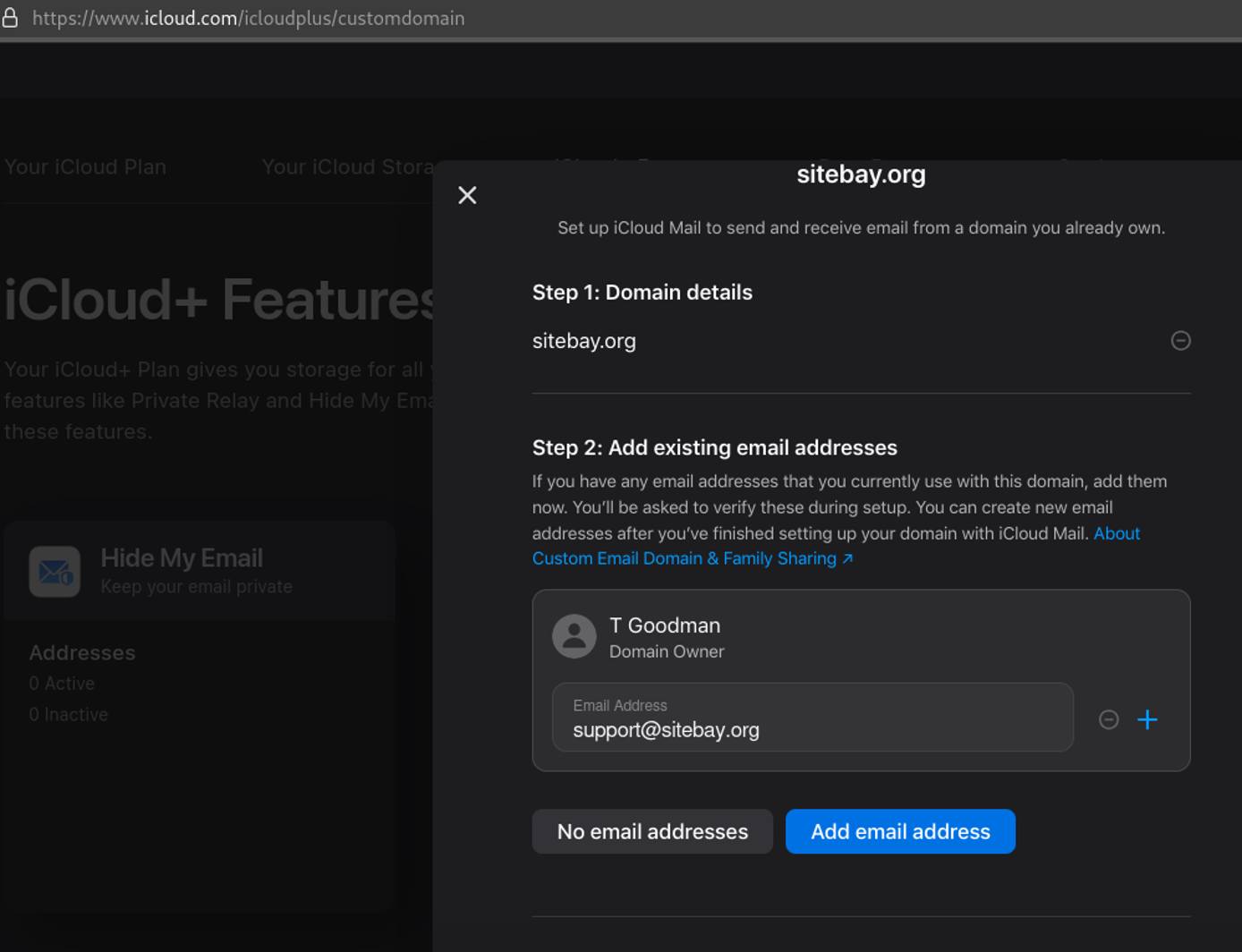
Task: Select the T Goodman Domain Owner entry
Action: pos(665,636)
